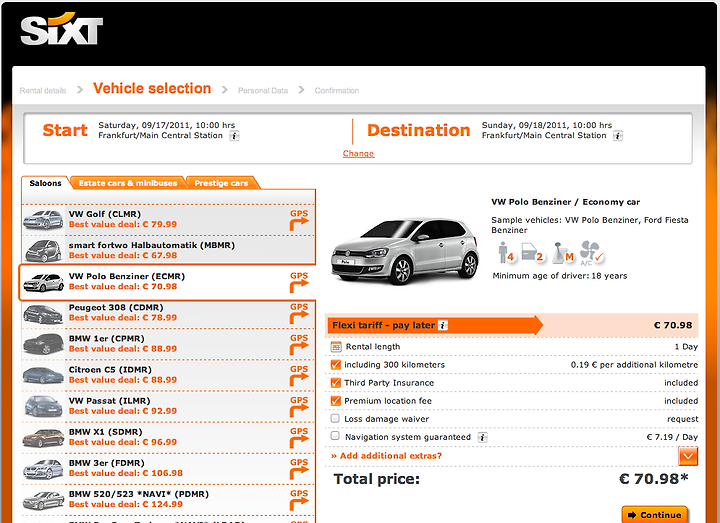Click the BMW X1 car thumbnail

click(x=43, y=438)
